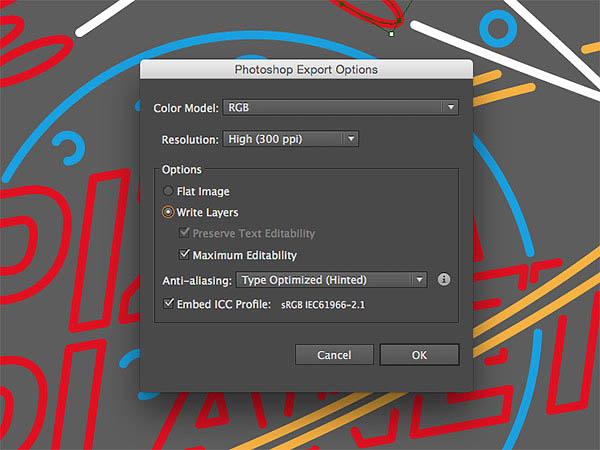Image resolution: width=600 pixels, height=450 pixels.
Task: Toggle the Maximum Editability checkbox
Action: point(184,254)
